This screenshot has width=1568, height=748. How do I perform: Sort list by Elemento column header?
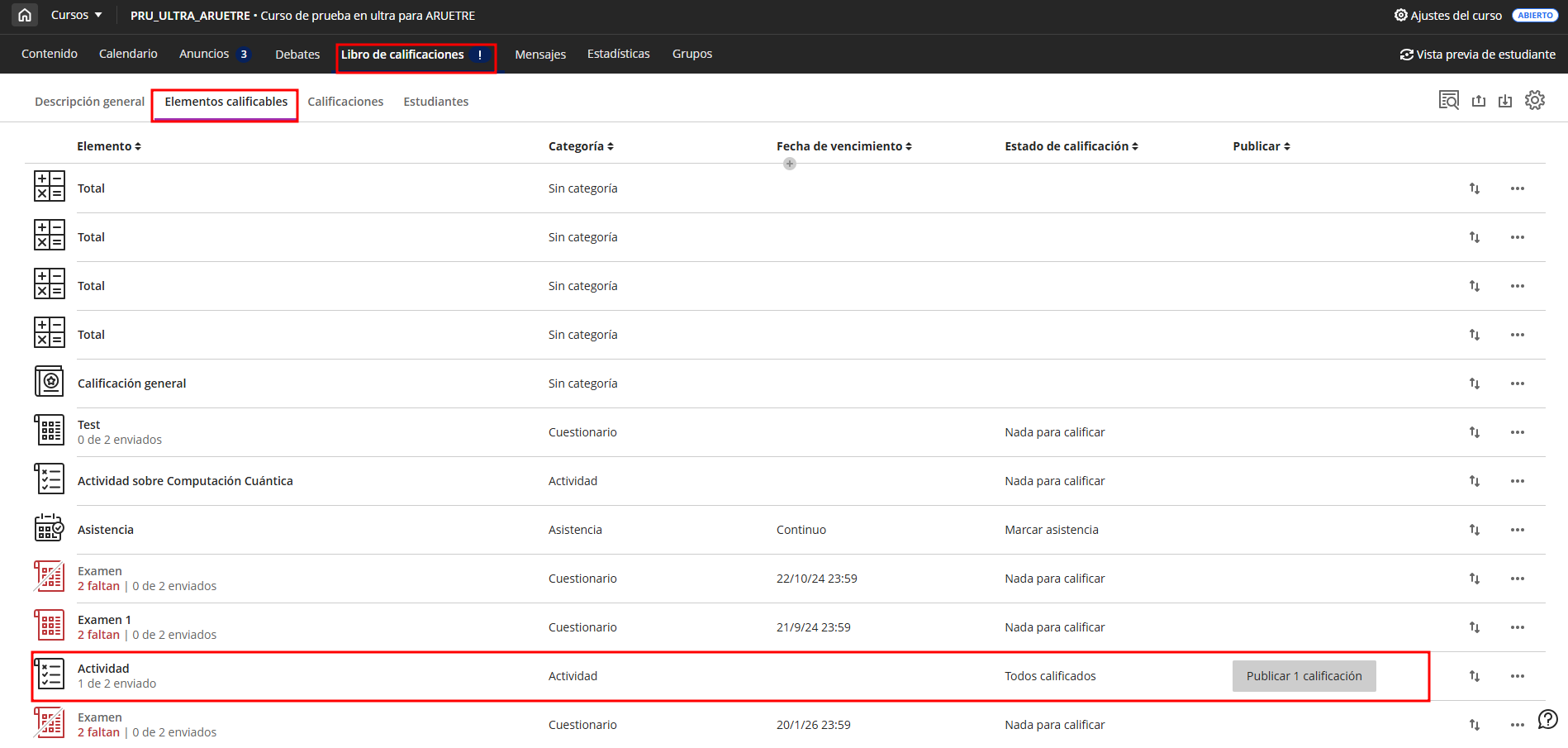[x=109, y=146]
